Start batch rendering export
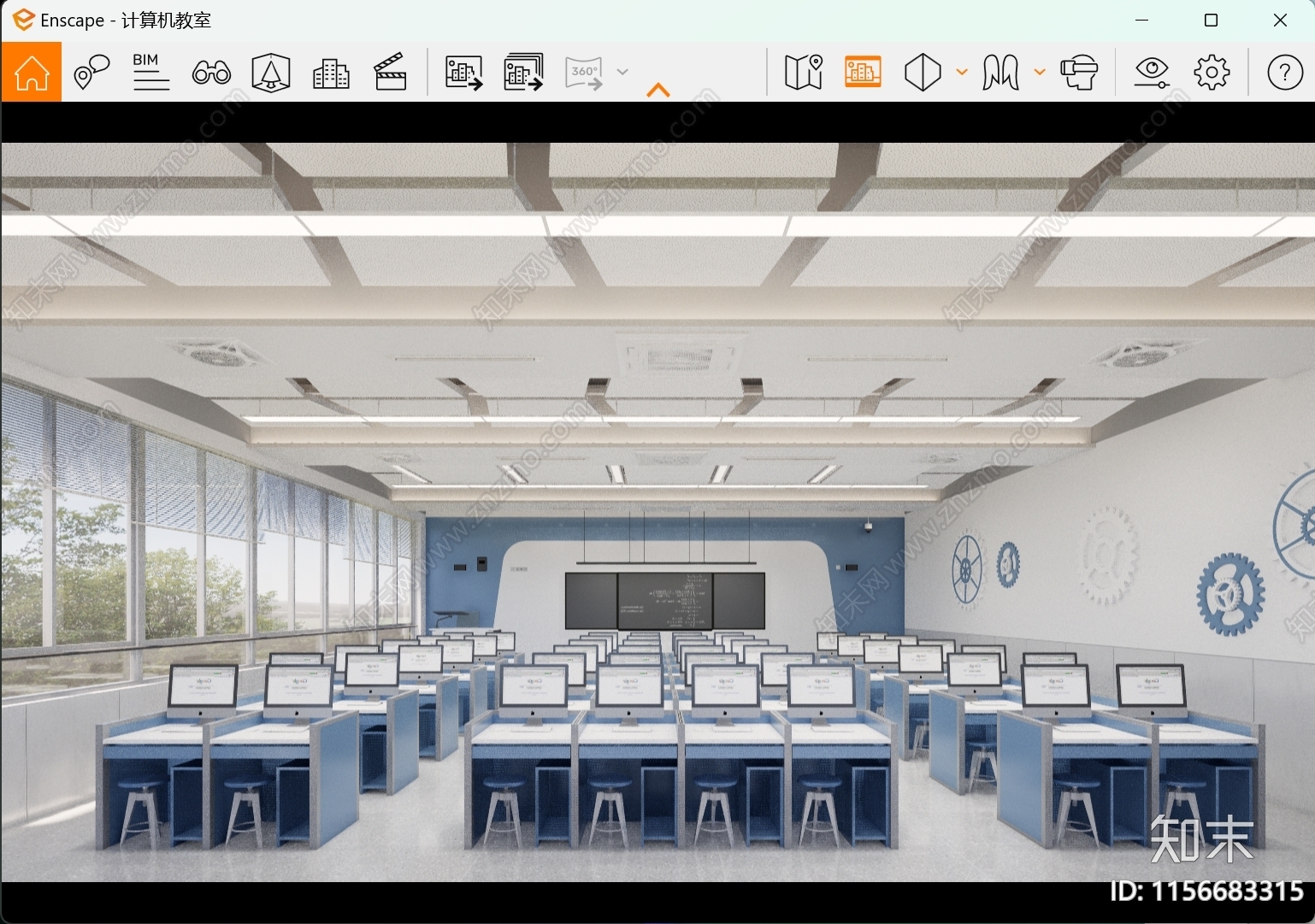 (524, 73)
